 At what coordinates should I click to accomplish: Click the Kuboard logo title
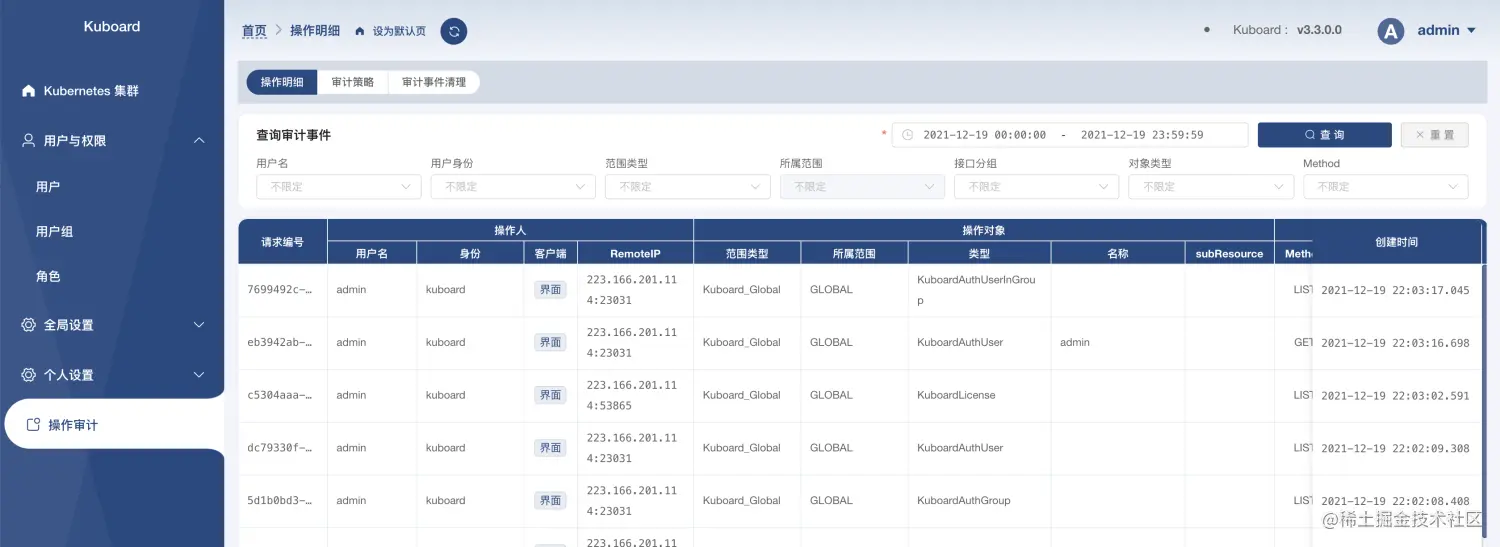(112, 27)
